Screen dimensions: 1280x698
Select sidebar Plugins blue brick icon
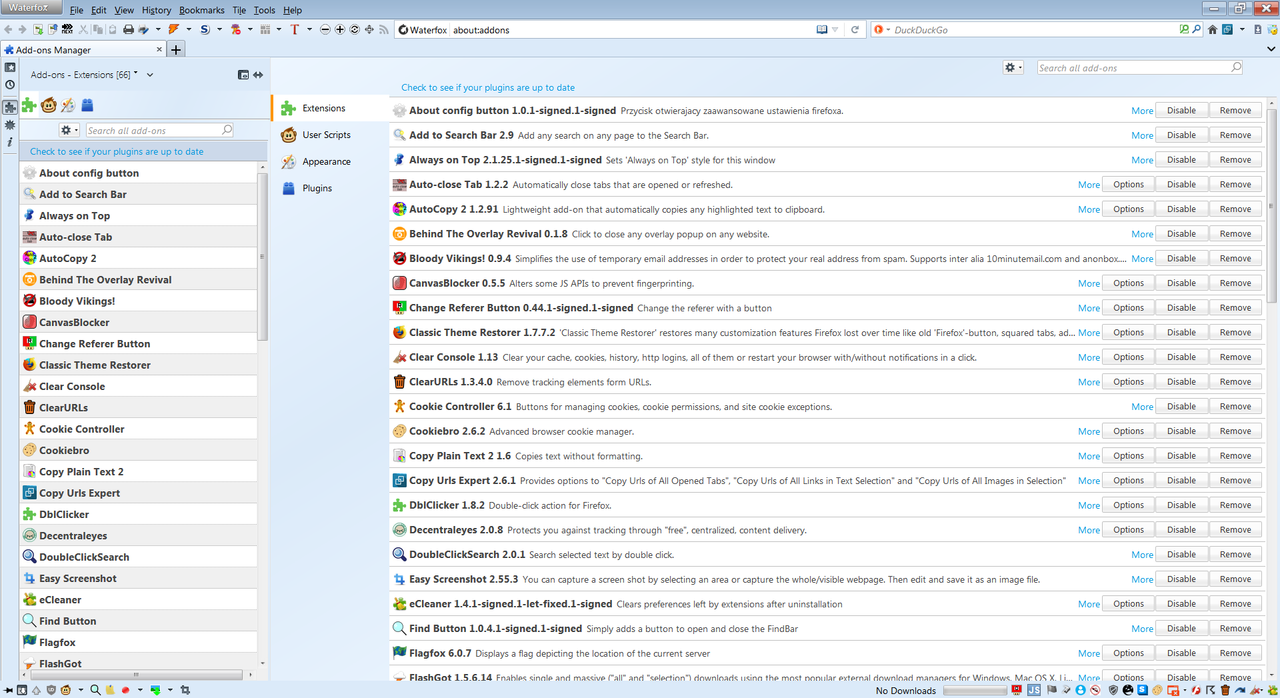coord(88,105)
